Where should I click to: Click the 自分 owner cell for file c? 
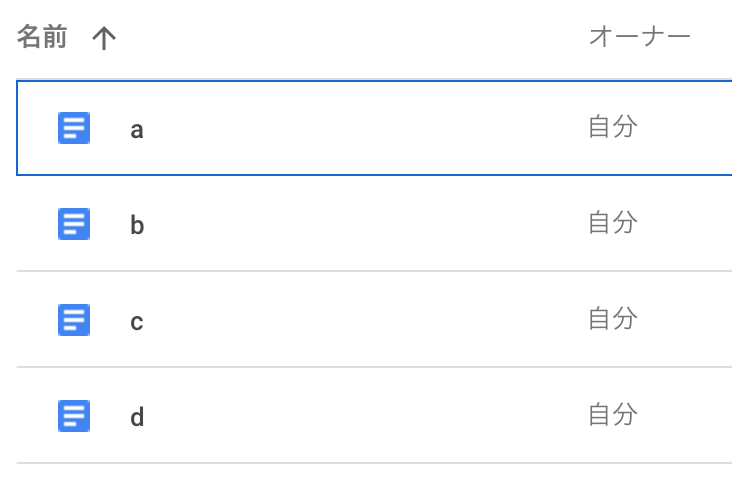coord(612,318)
